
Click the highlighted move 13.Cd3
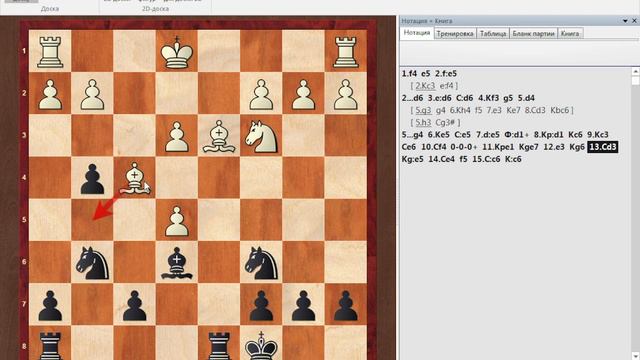pos(602,147)
